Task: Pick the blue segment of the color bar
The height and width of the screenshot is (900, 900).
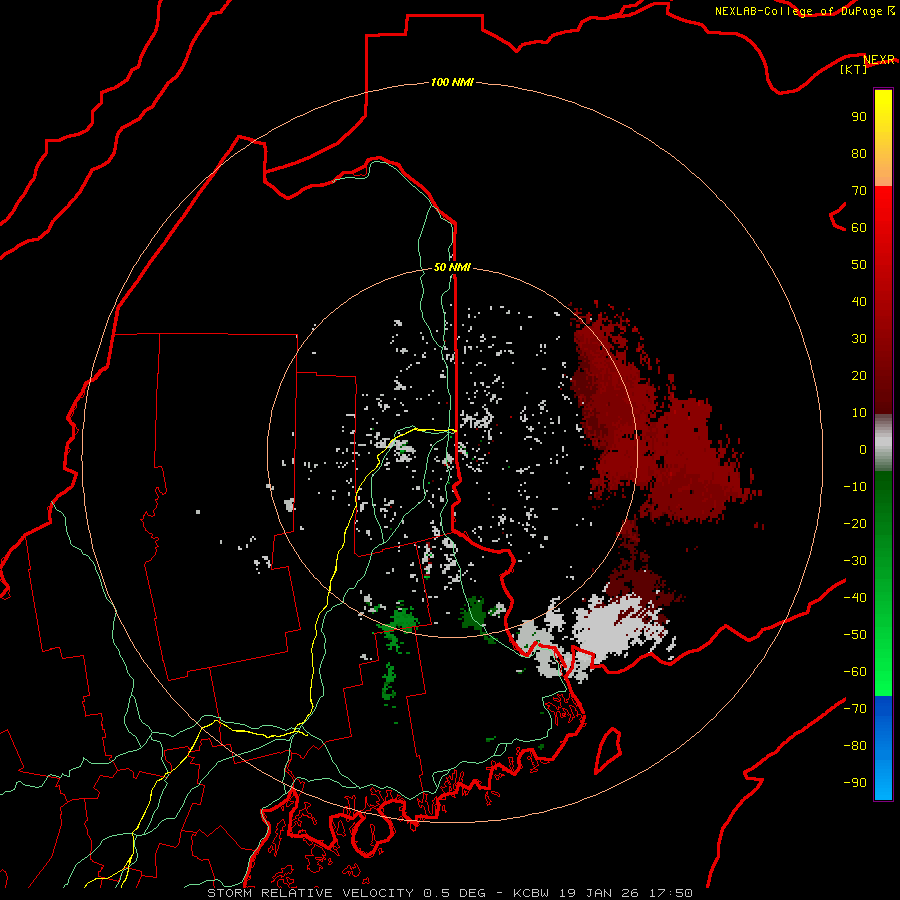Action: 883,748
